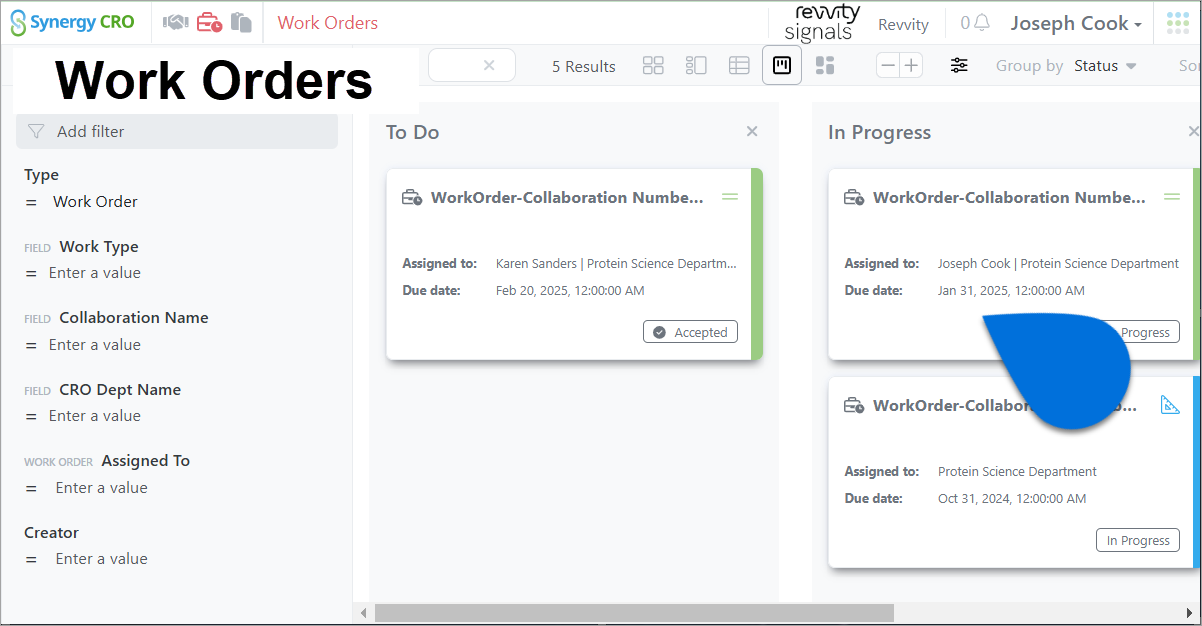Click priority icon on Joseph Cook card
The height and width of the screenshot is (626, 1202).
click(1172, 197)
